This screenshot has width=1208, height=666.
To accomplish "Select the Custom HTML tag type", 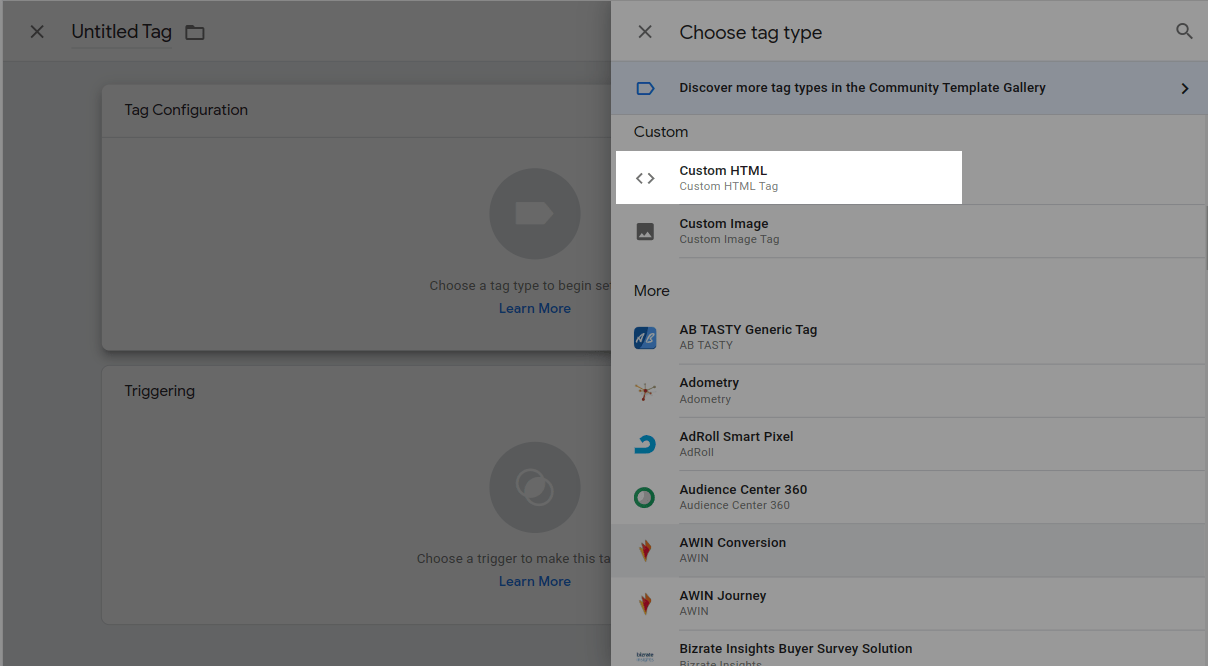I will point(723,171).
